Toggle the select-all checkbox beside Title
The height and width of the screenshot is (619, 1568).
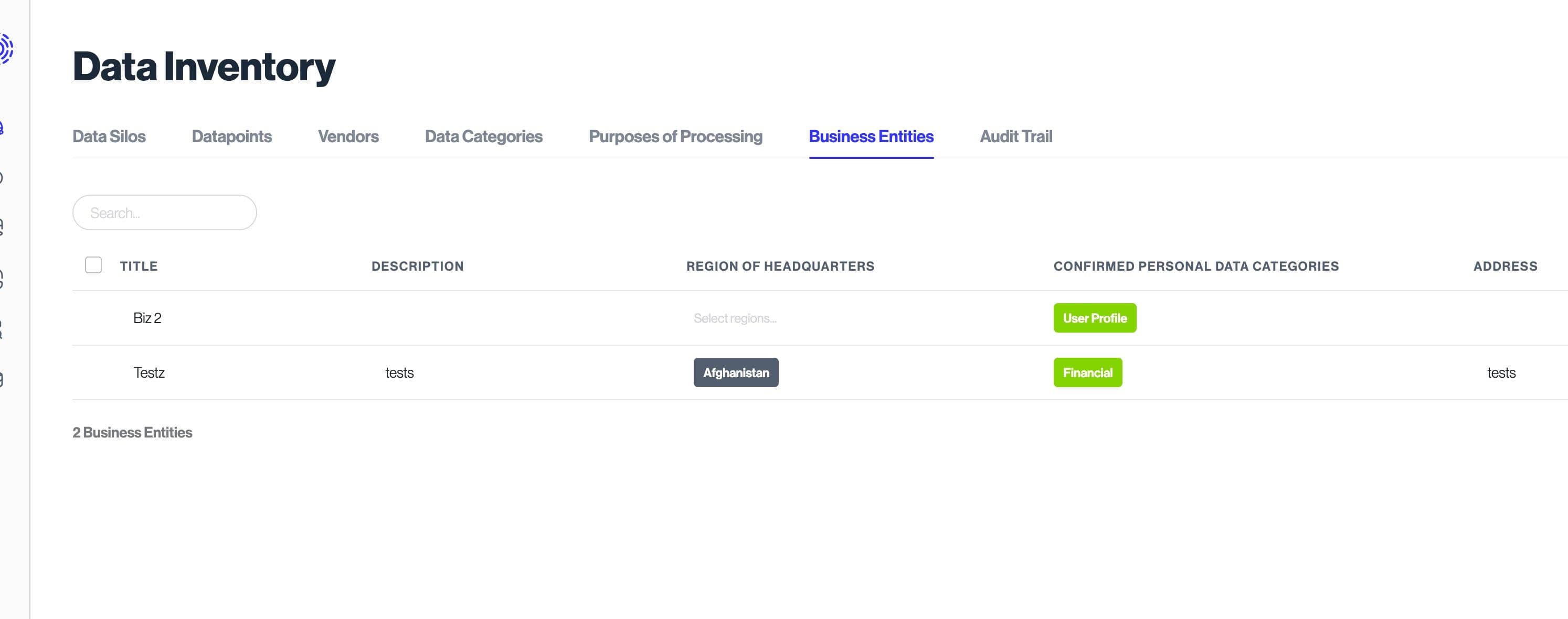[x=93, y=265]
